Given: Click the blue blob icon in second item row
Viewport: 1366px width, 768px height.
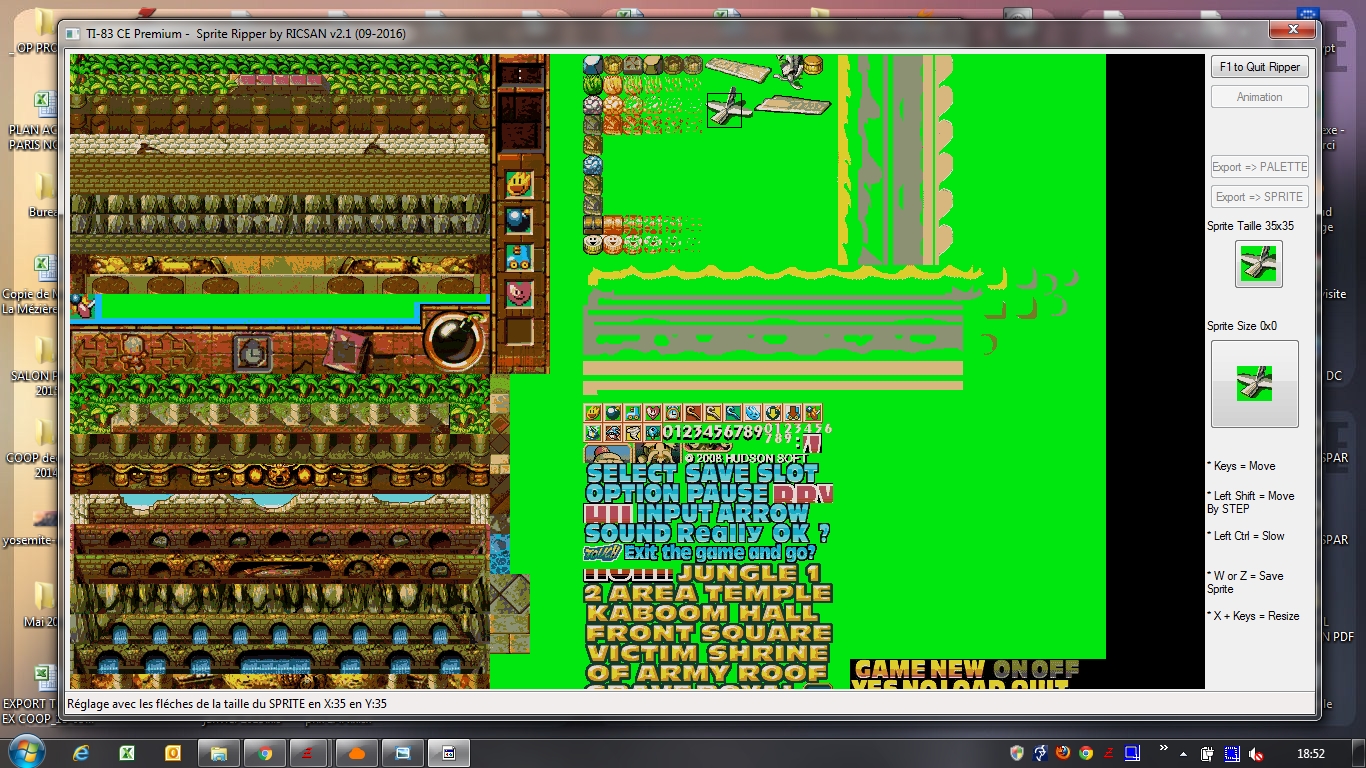Looking at the screenshot, I should coord(653,432).
